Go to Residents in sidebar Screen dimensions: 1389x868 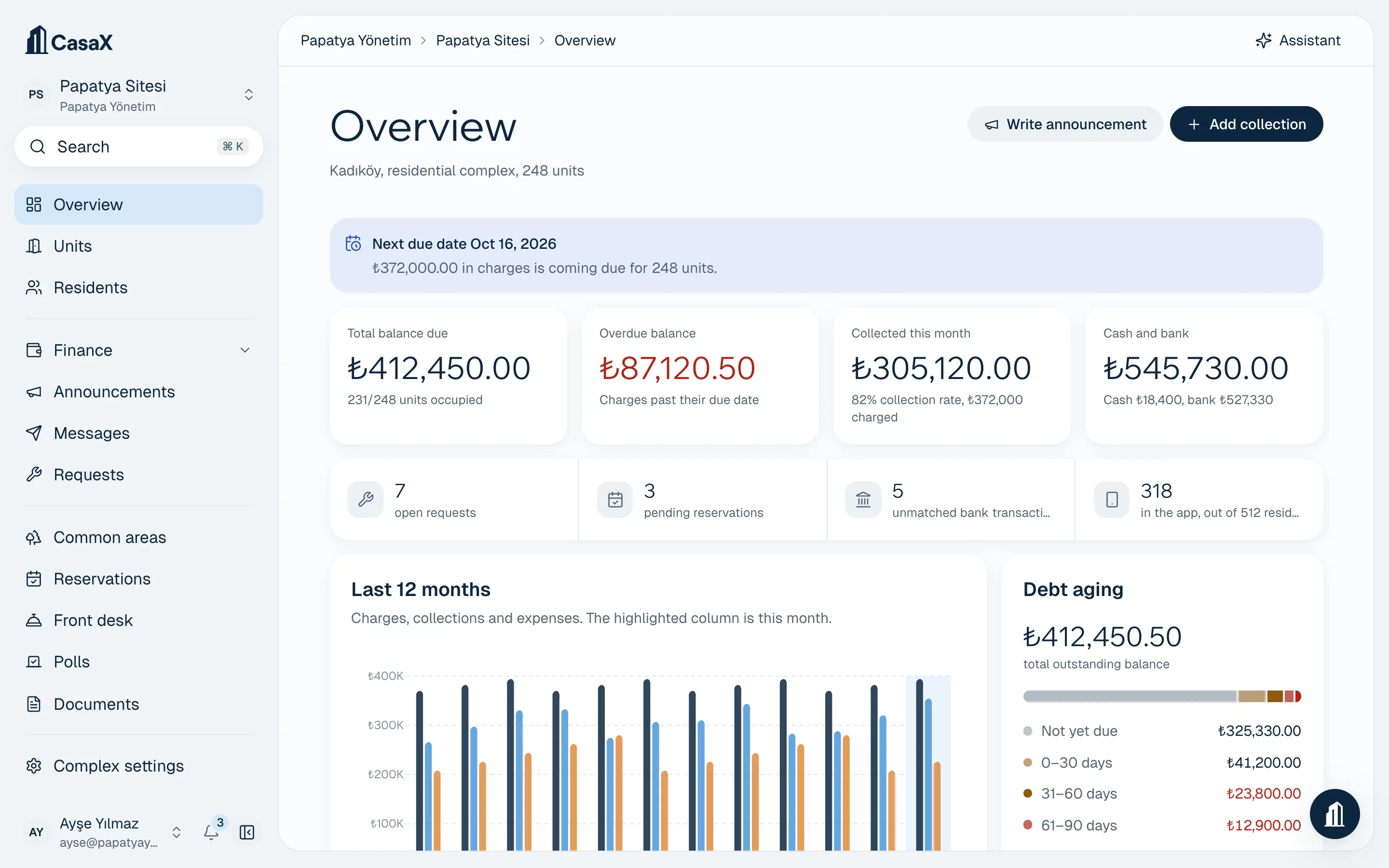pyautogui.click(x=139, y=287)
